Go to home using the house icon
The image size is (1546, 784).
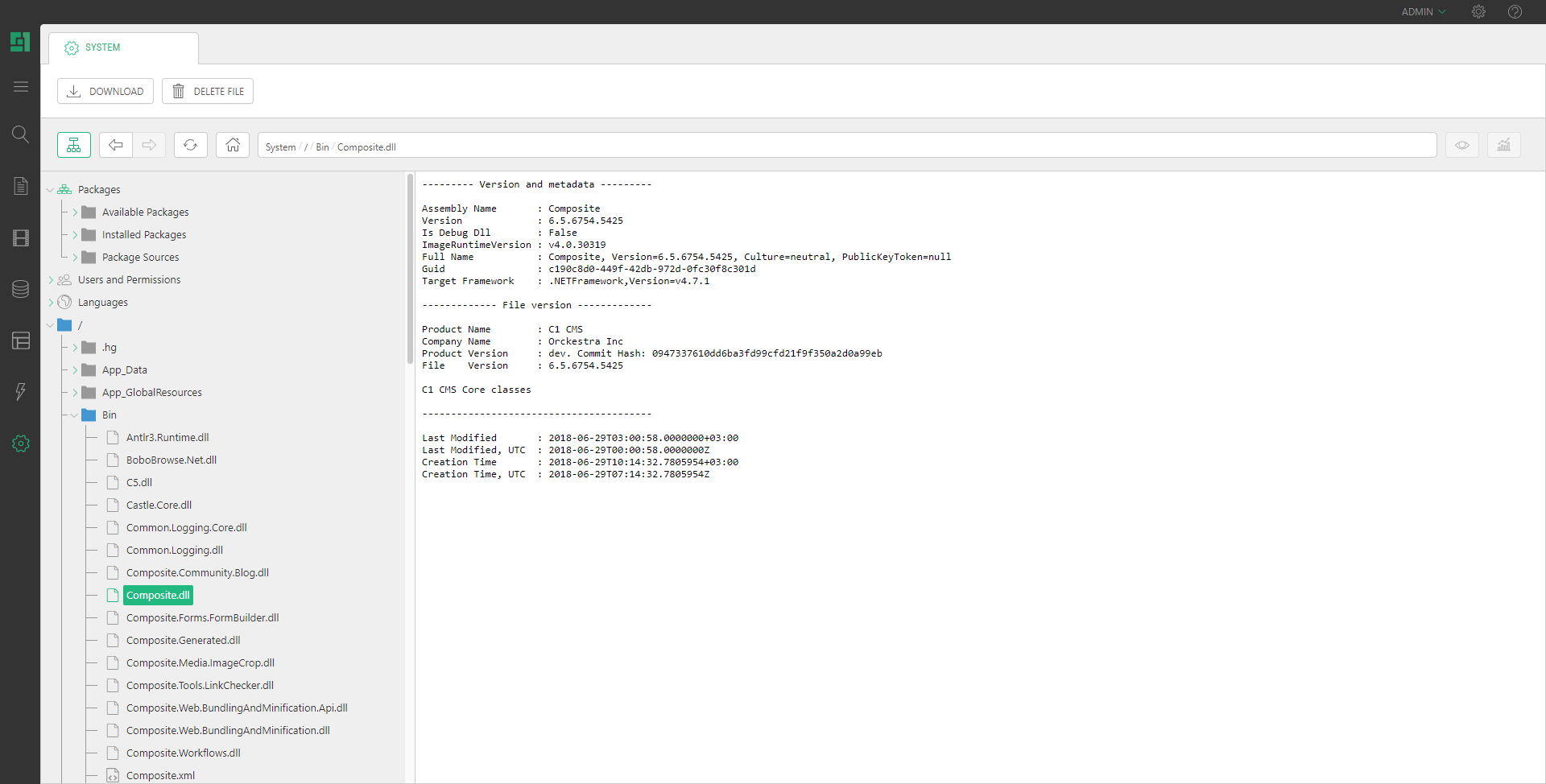click(x=233, y=145)
